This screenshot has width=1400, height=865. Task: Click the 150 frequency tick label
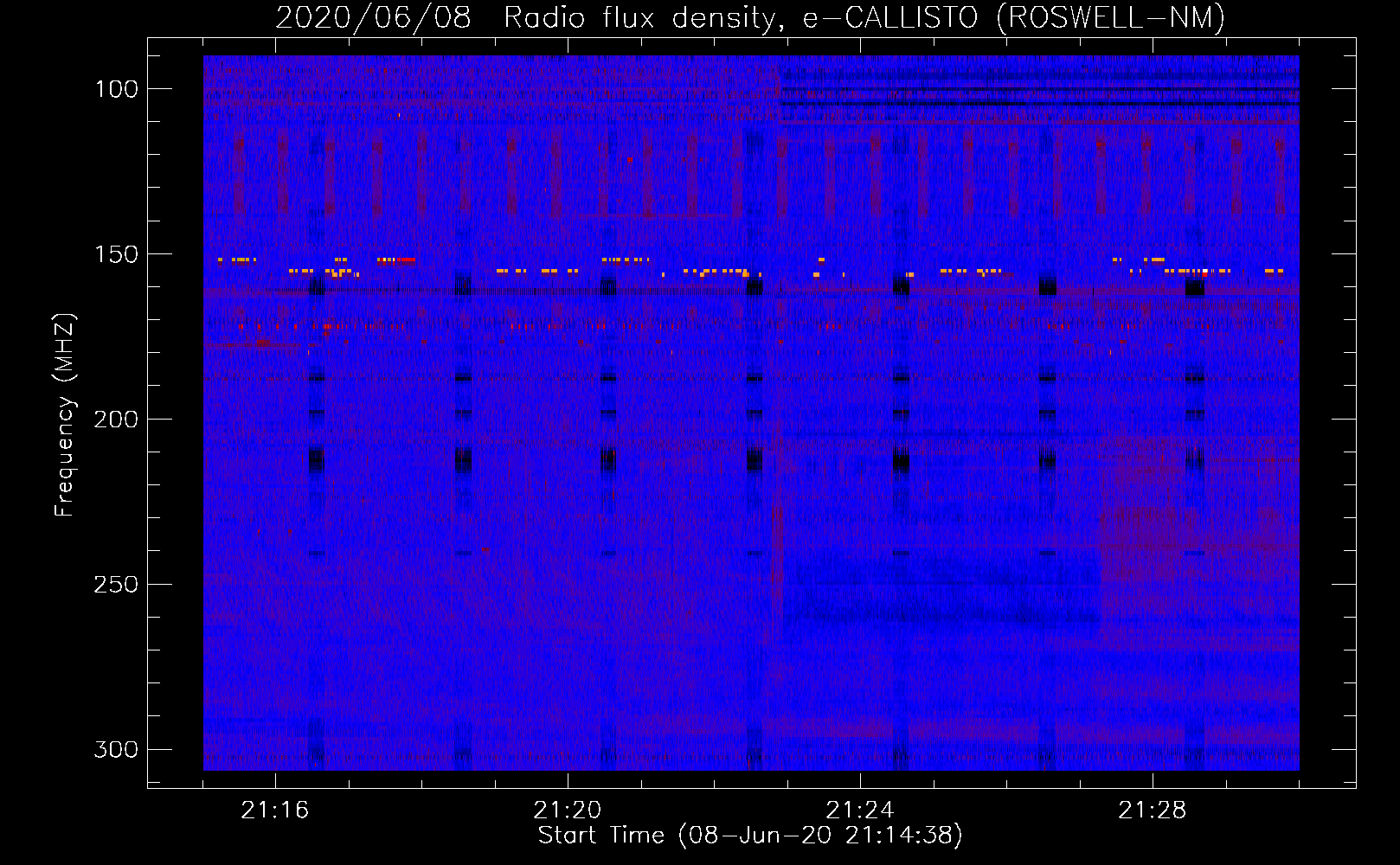pos(115,254)
